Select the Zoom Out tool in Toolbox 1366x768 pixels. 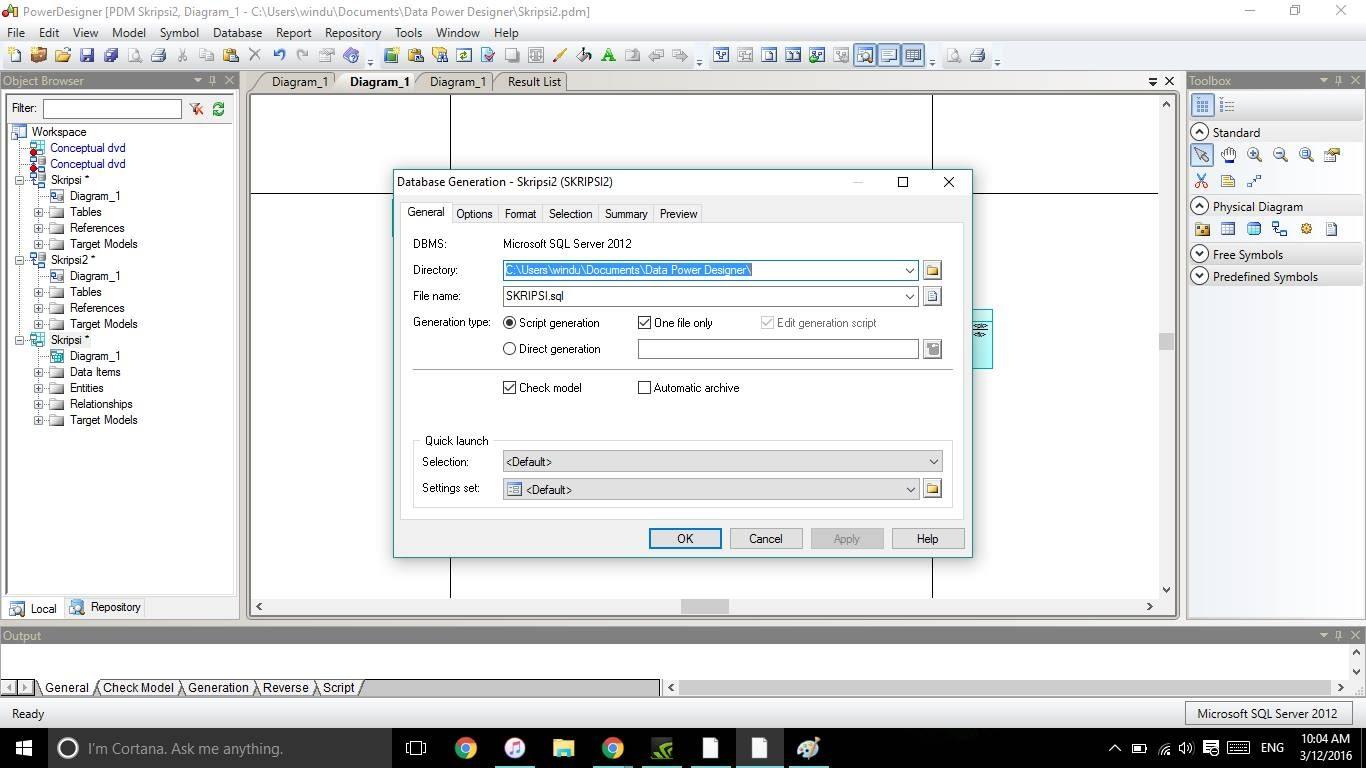point(1280,155)
